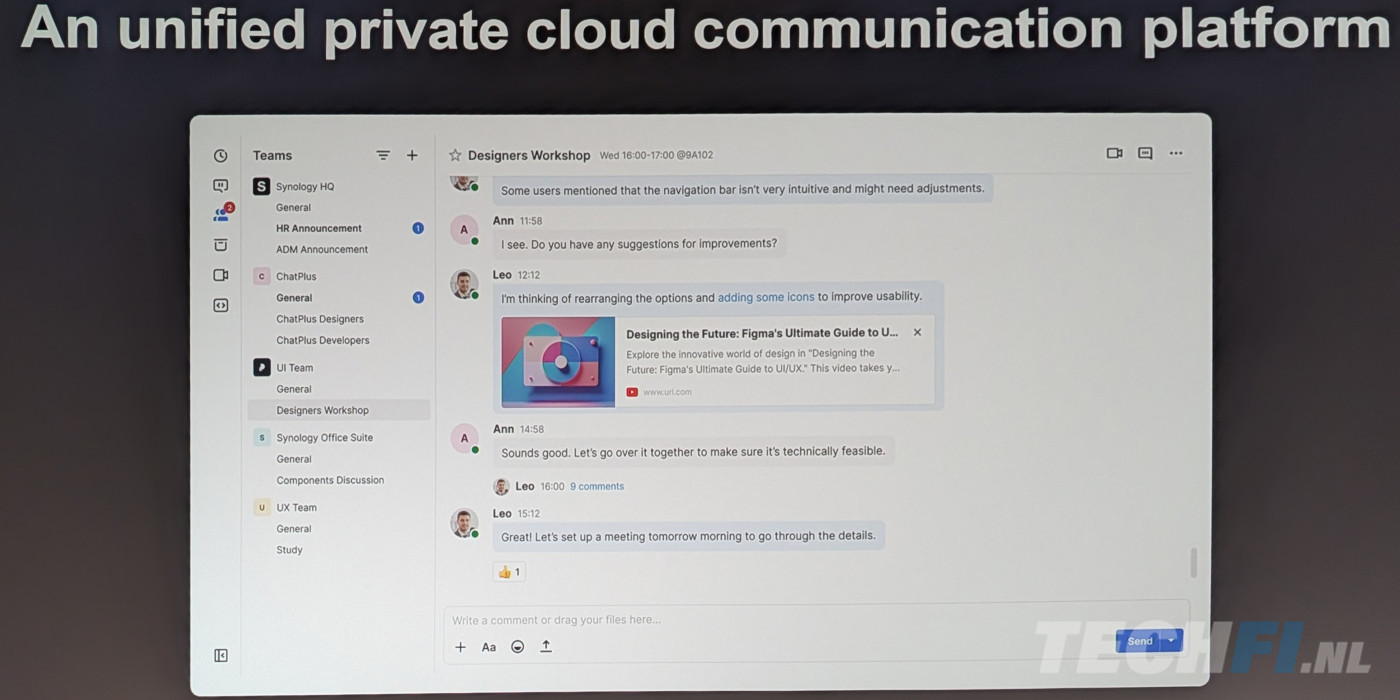1400x700 pixels.
Task: Open the ChatPlus Designers channel
Action: [320, 319]
